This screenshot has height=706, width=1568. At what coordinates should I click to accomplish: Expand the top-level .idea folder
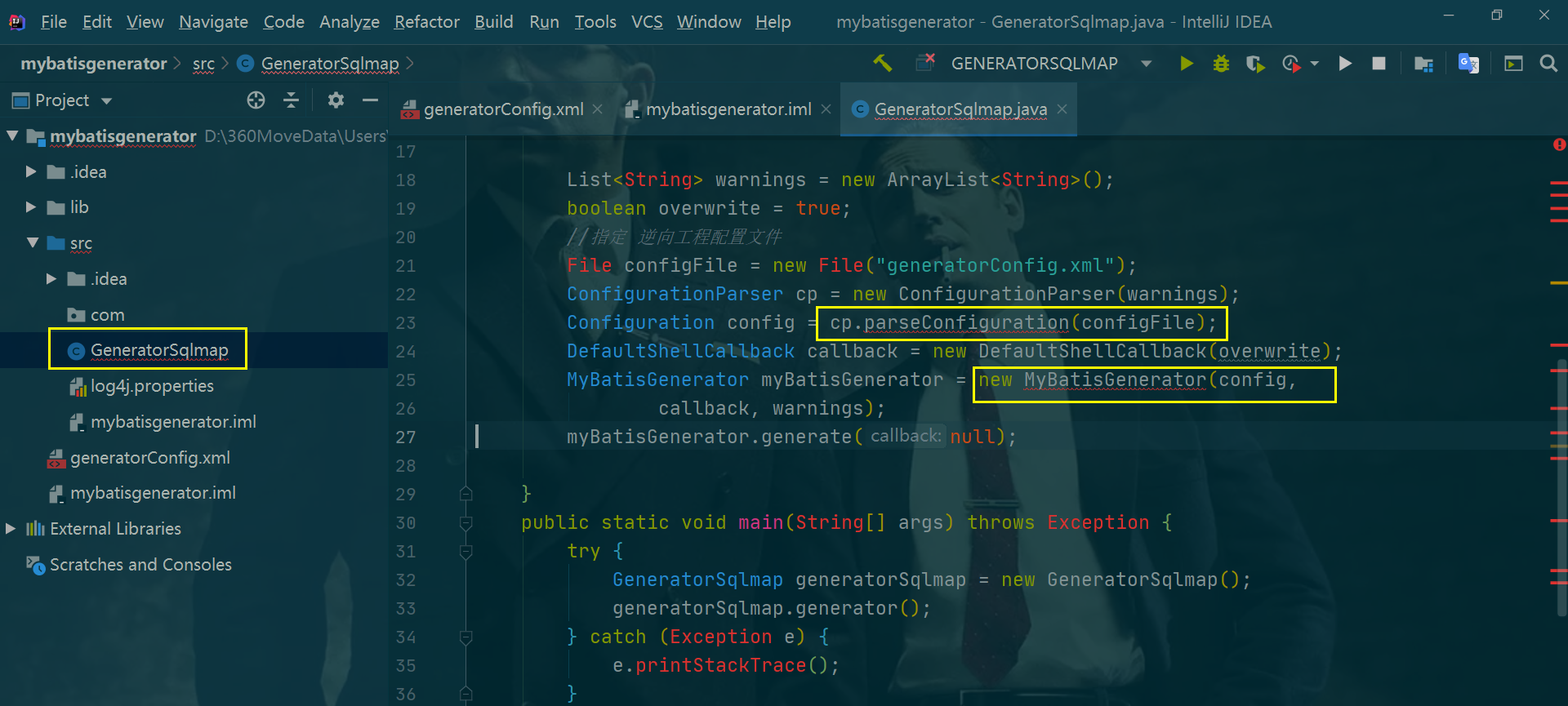31,171
